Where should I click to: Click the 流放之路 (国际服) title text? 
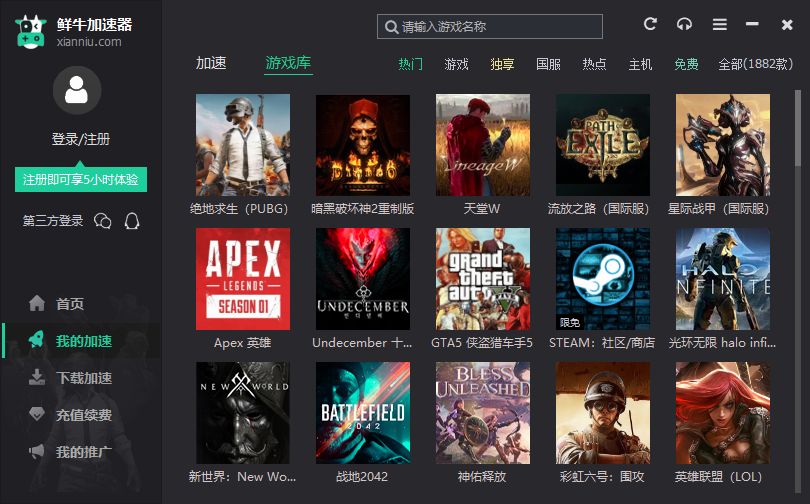coord(598,209)
